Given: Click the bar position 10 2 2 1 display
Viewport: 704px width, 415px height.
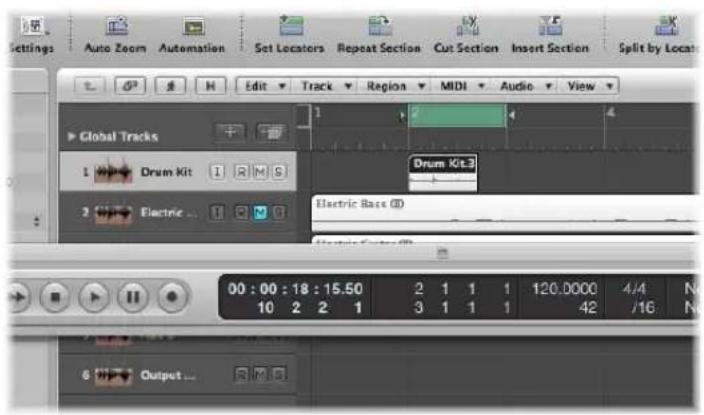Looking at the screenshot, I should (x=309, y=308).
